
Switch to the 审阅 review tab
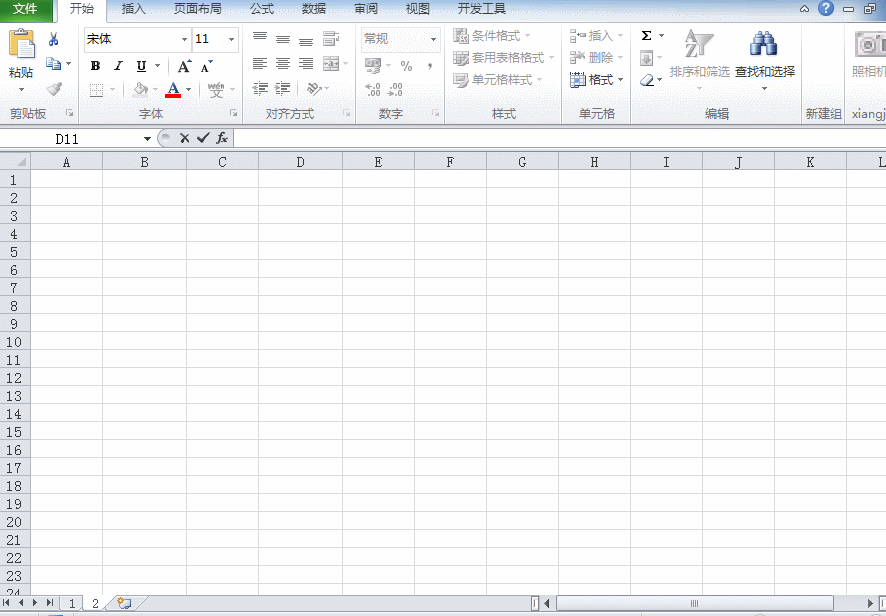pyautogui.click(x=366, y=9)
